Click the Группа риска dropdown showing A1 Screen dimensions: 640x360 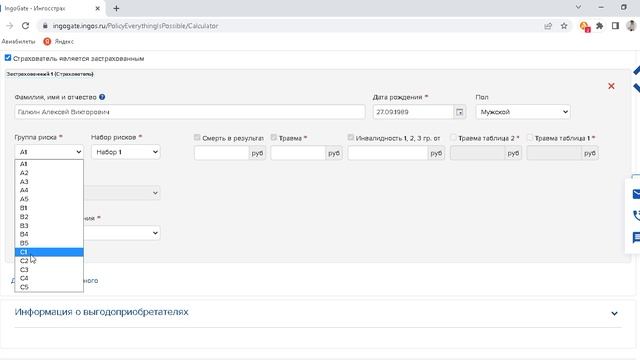pos(49,152)
